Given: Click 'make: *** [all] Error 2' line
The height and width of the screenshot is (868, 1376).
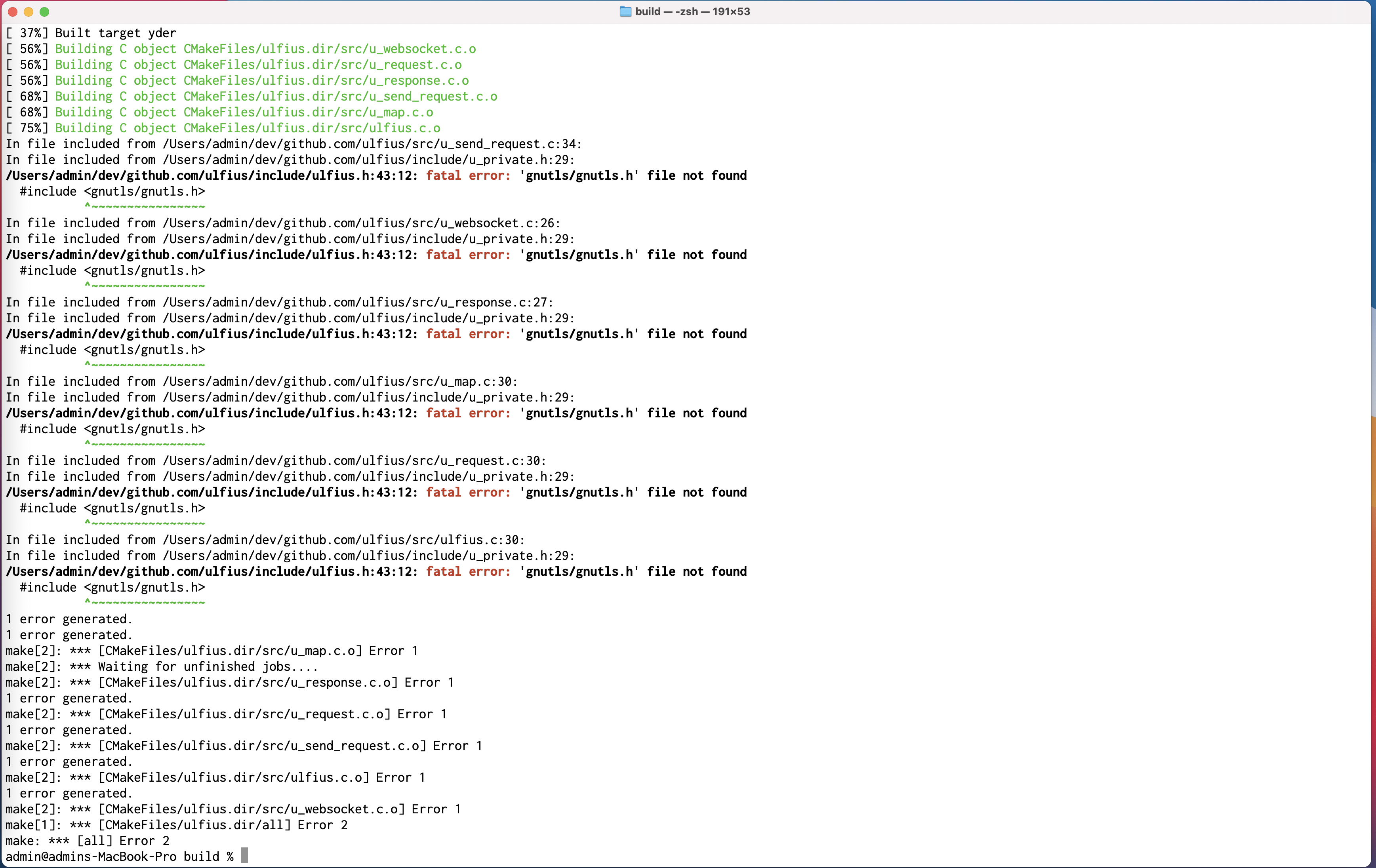Looking at the screenshot, I should click(x=87, y=841).
